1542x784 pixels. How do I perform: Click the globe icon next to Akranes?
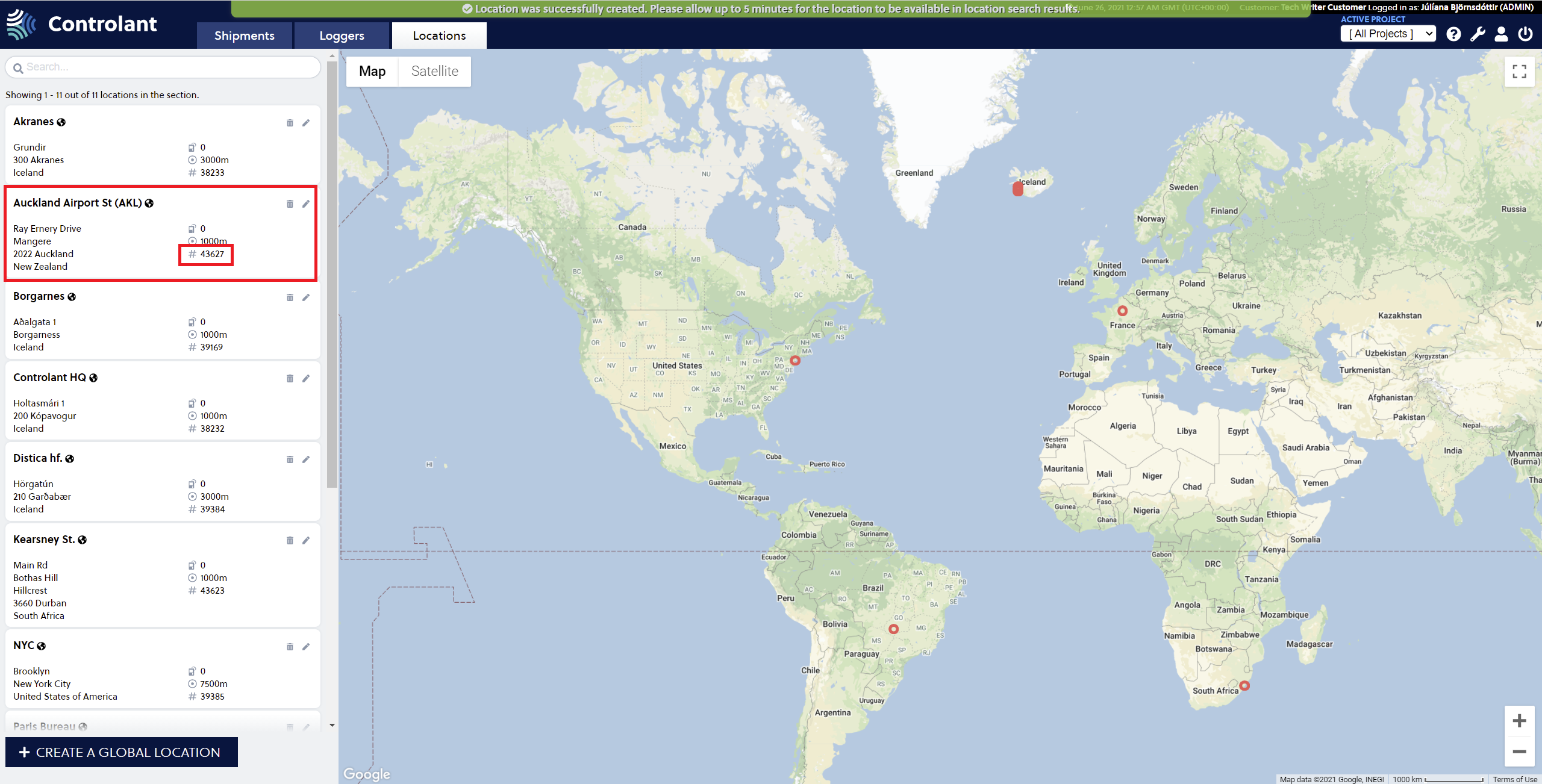(x=61, y=122)
